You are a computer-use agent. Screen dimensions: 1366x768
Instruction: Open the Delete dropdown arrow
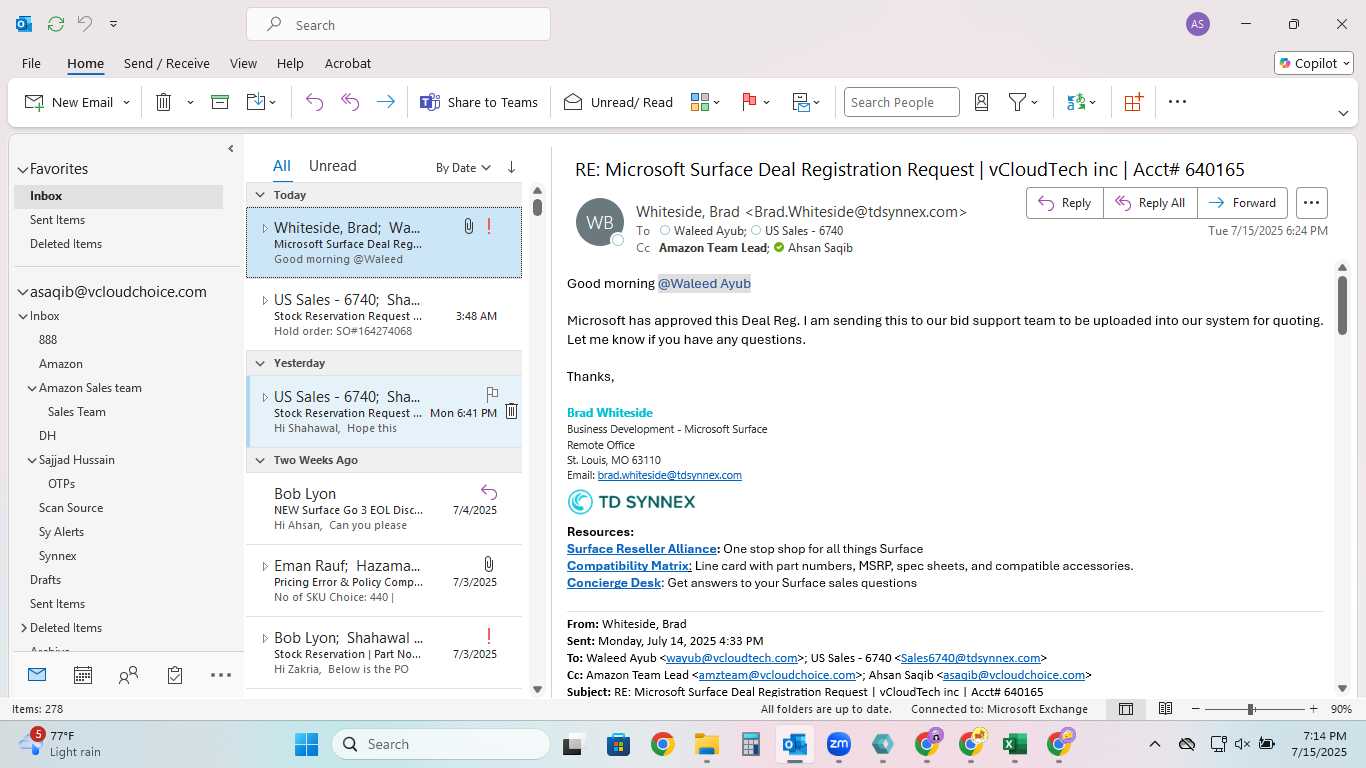click(190, 102)
